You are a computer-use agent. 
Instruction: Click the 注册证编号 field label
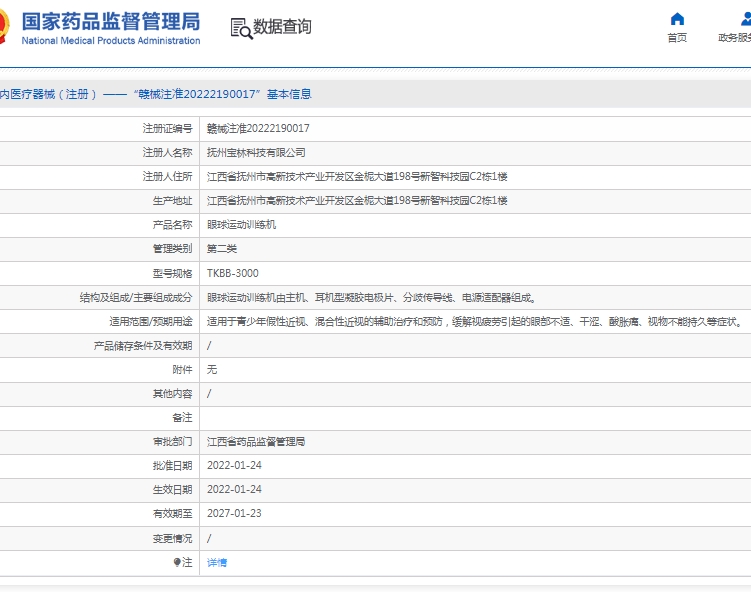(x=167, y=128)
